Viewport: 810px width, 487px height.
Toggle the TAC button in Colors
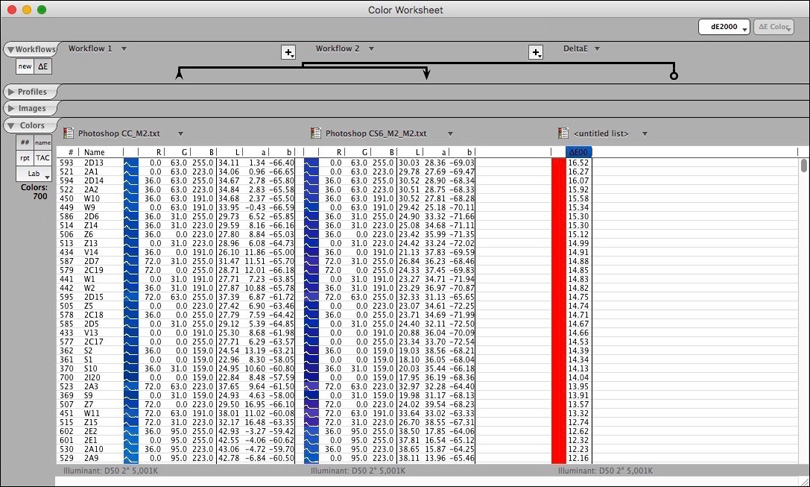(43, 158)
